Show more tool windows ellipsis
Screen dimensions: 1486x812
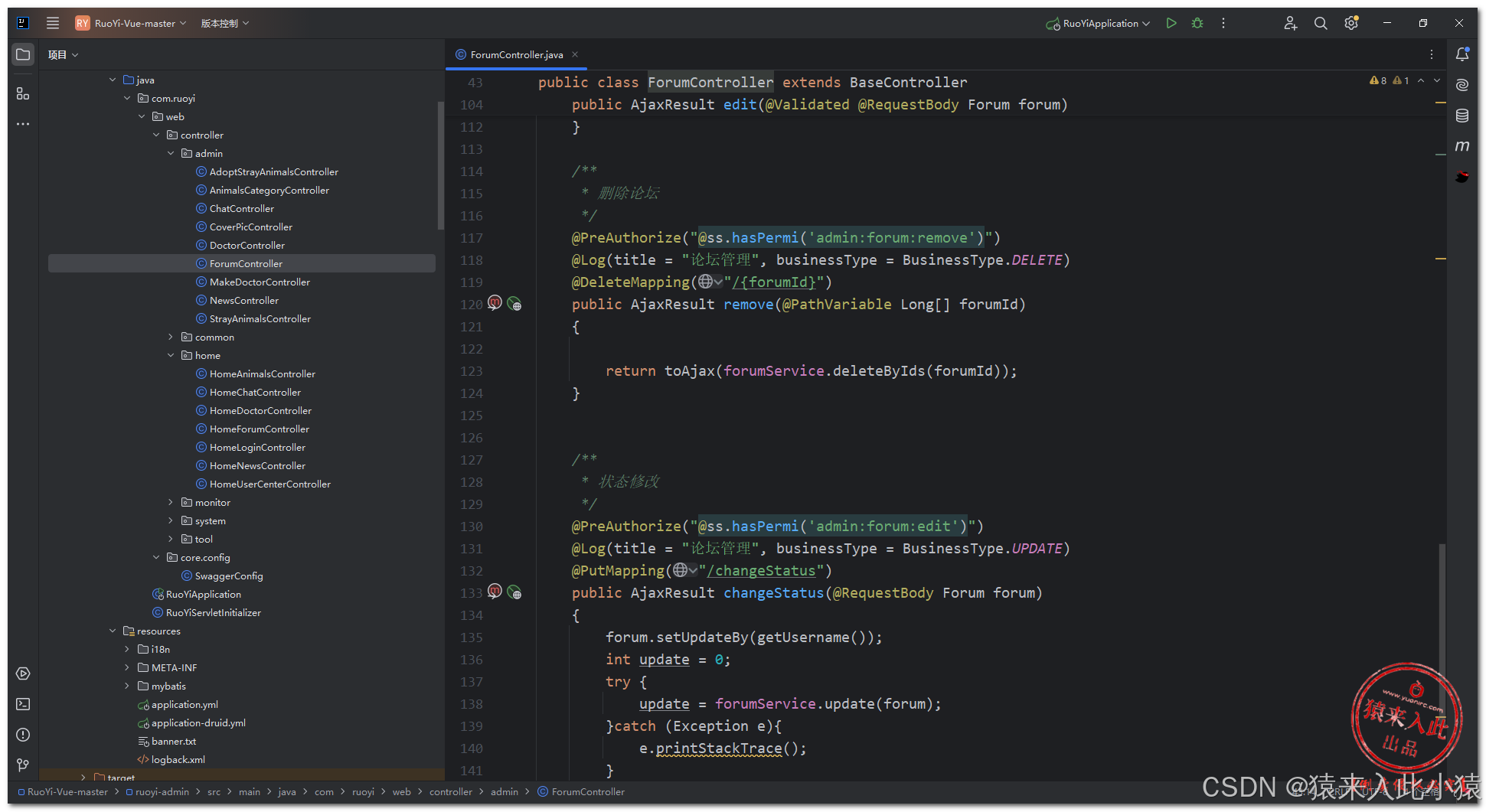(x=23, y=124)
